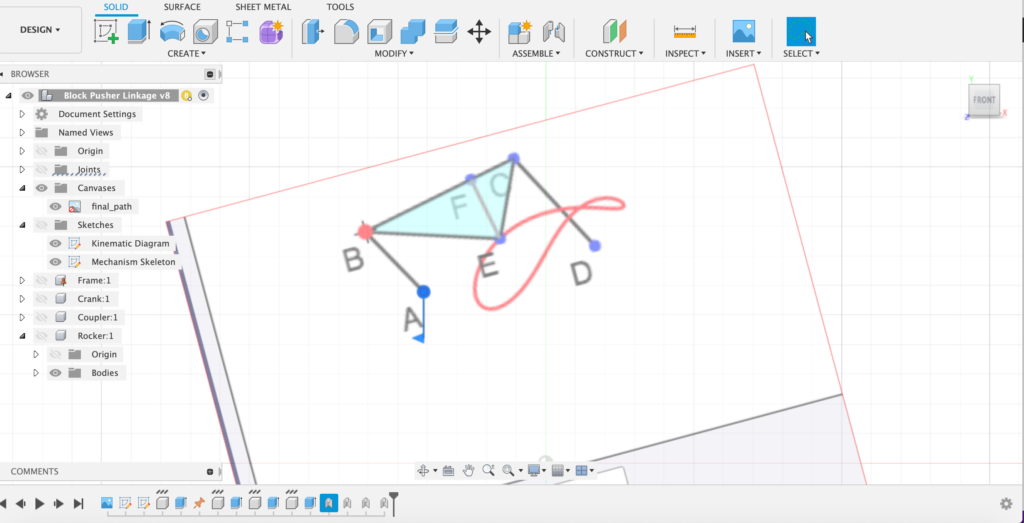
Task: Click the Joint tool in Assemble
Action: click(553, 32)
